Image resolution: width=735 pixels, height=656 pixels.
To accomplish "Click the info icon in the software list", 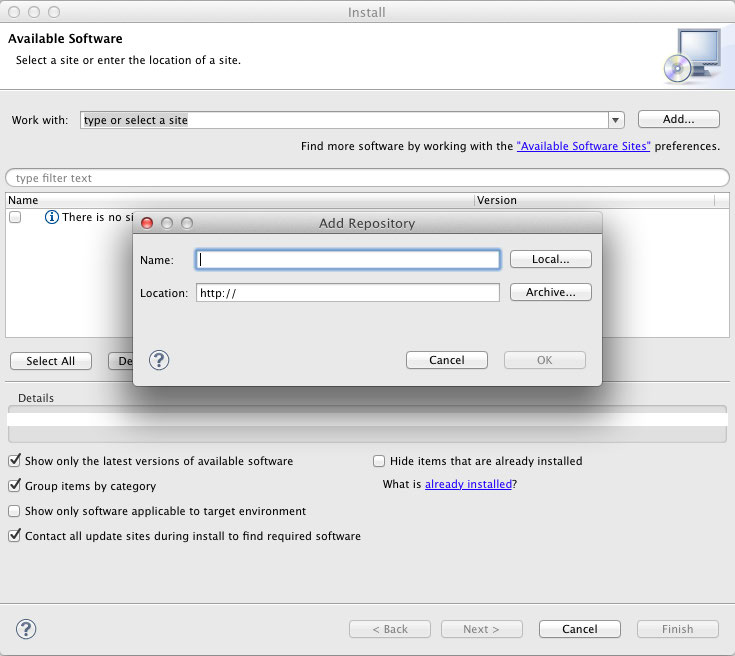I will [x=52, y=217].
